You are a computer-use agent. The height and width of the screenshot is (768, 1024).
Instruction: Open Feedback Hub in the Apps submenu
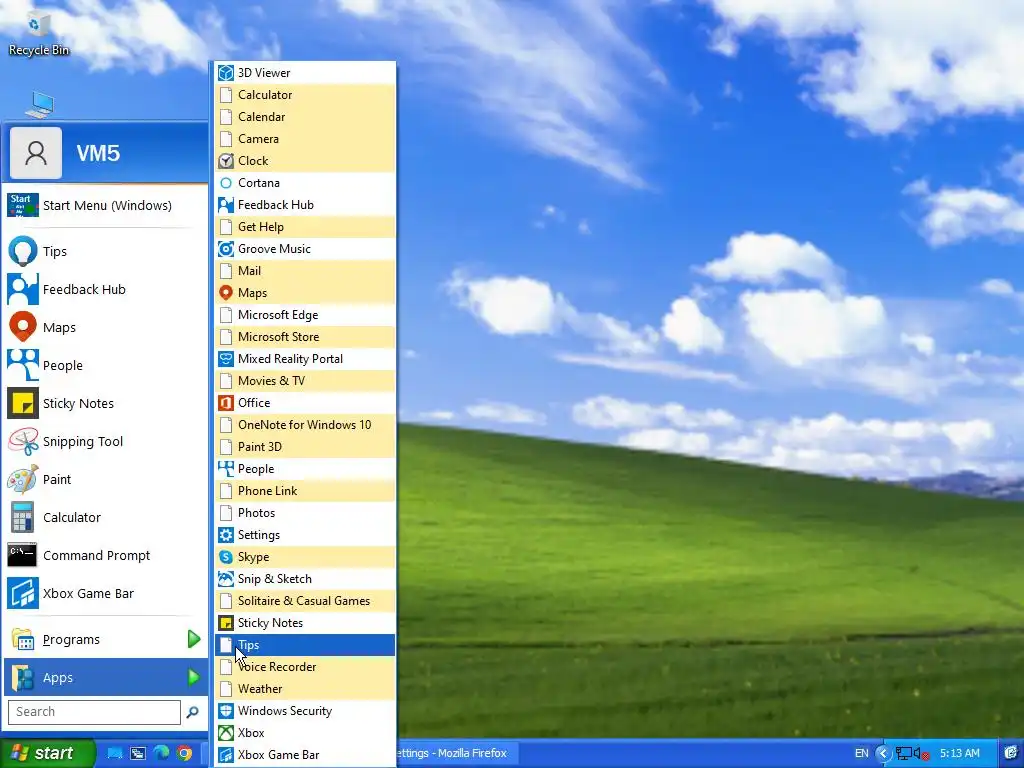pos(305,205)
